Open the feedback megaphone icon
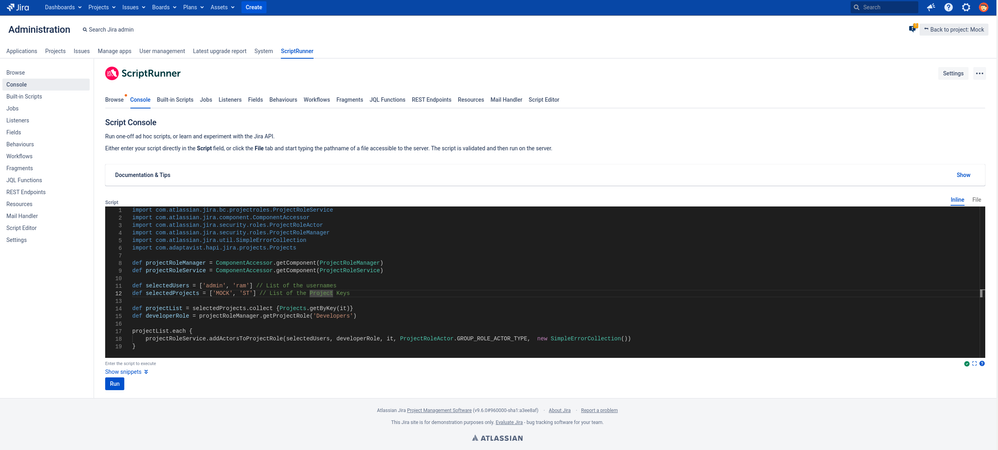The height and width of the screenshot is (450, 998). pos(931,7)
